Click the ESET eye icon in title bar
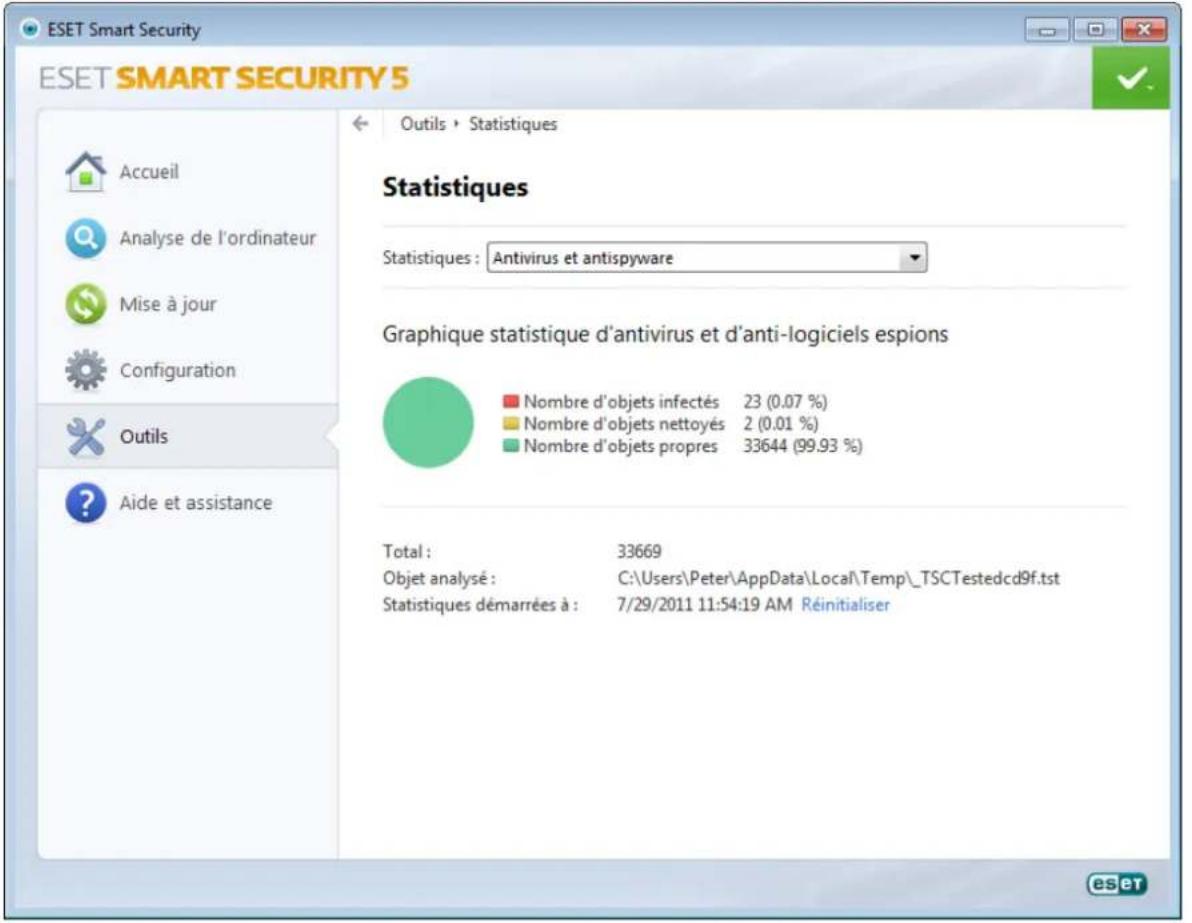This screenshot has width=1192, height=923. (x=30, y=29)
